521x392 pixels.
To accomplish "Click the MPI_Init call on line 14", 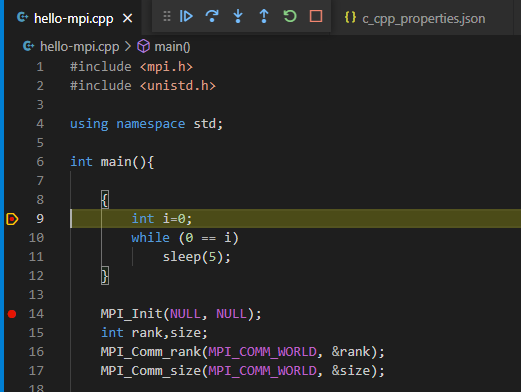I will click(132, 314).
